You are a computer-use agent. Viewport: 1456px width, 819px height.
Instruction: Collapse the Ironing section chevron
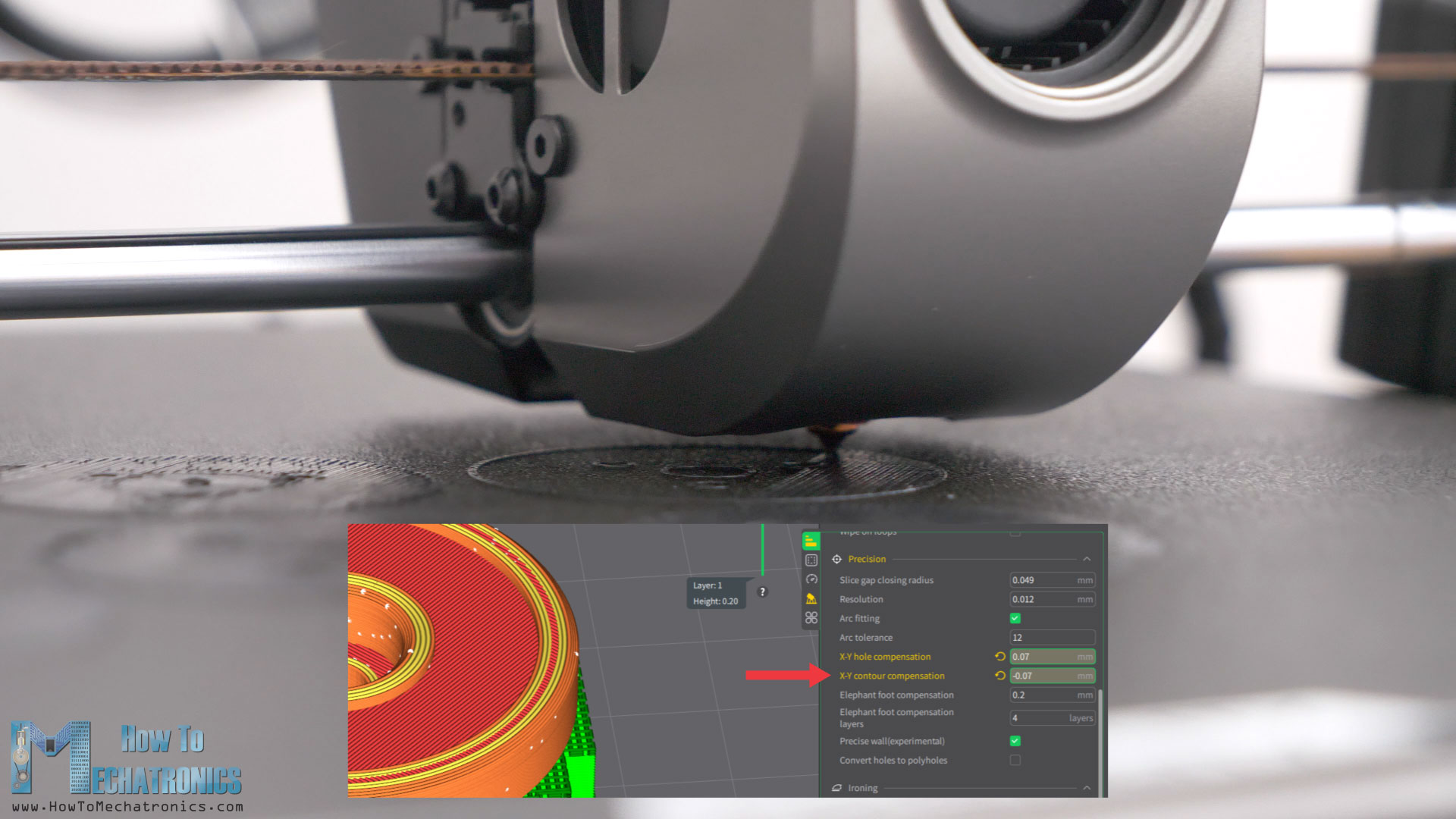coord(1087,788)
